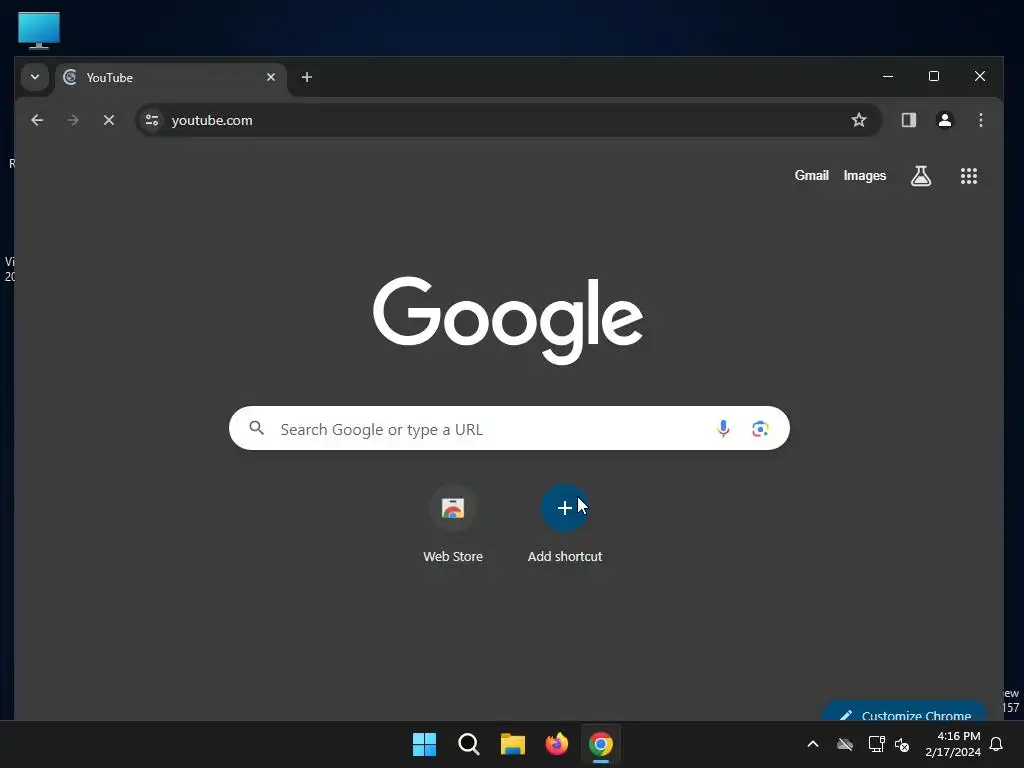Close the YouTube tab
Image resolution: width=1024 pixels, height=768 pixels.
(x=271, y=77)
